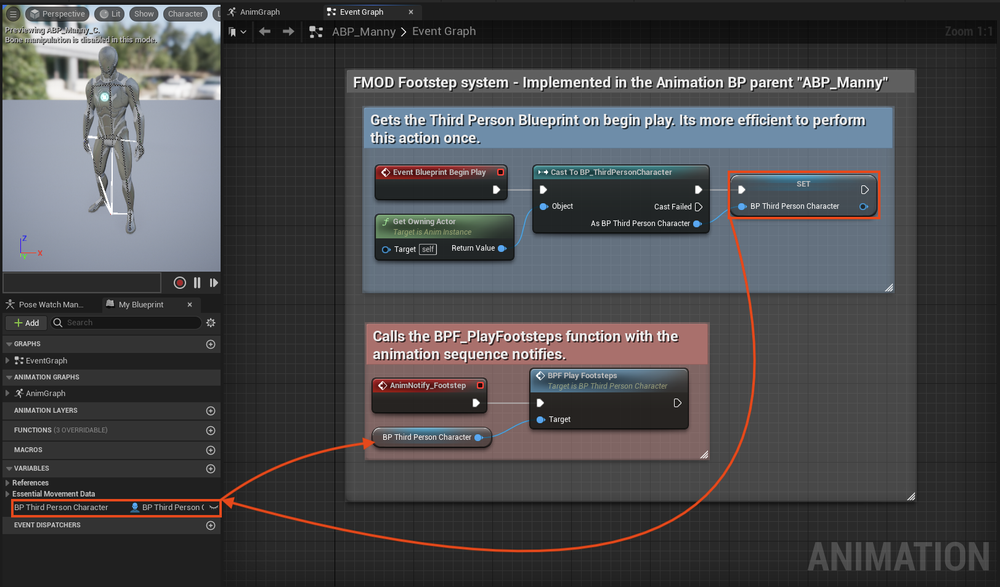Add new event dispatcher plus icon
This screenshot has height=587, width=1000.
[x=210, y=525]
